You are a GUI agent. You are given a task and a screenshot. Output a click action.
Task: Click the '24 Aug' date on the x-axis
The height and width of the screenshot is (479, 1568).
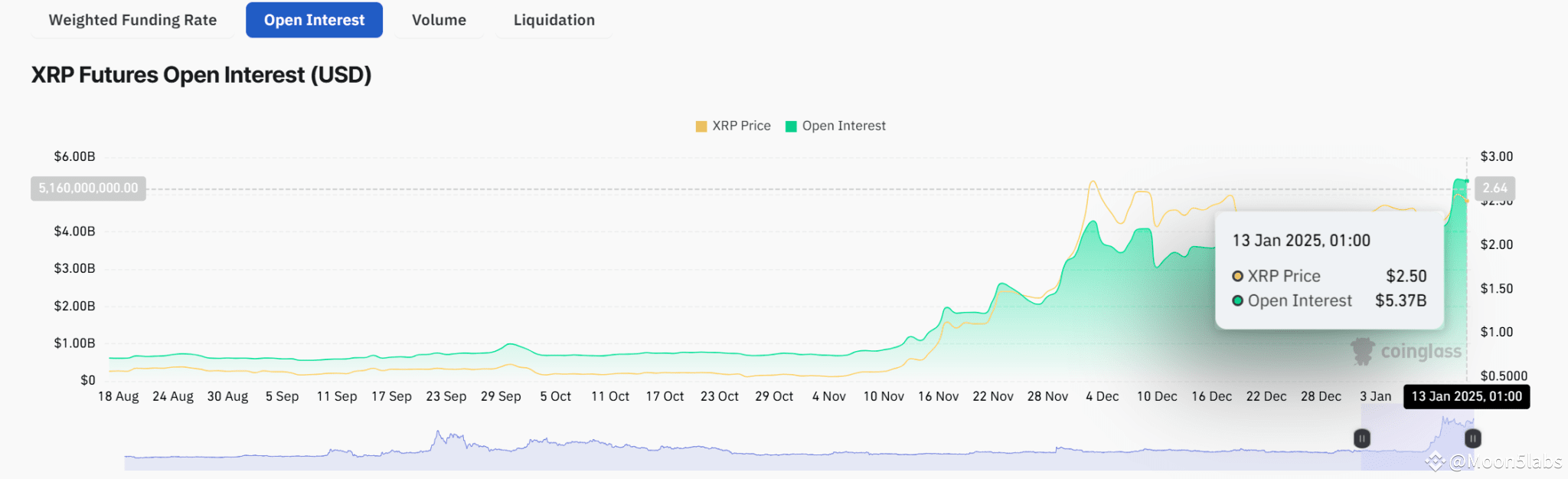[x=172, y=397]
